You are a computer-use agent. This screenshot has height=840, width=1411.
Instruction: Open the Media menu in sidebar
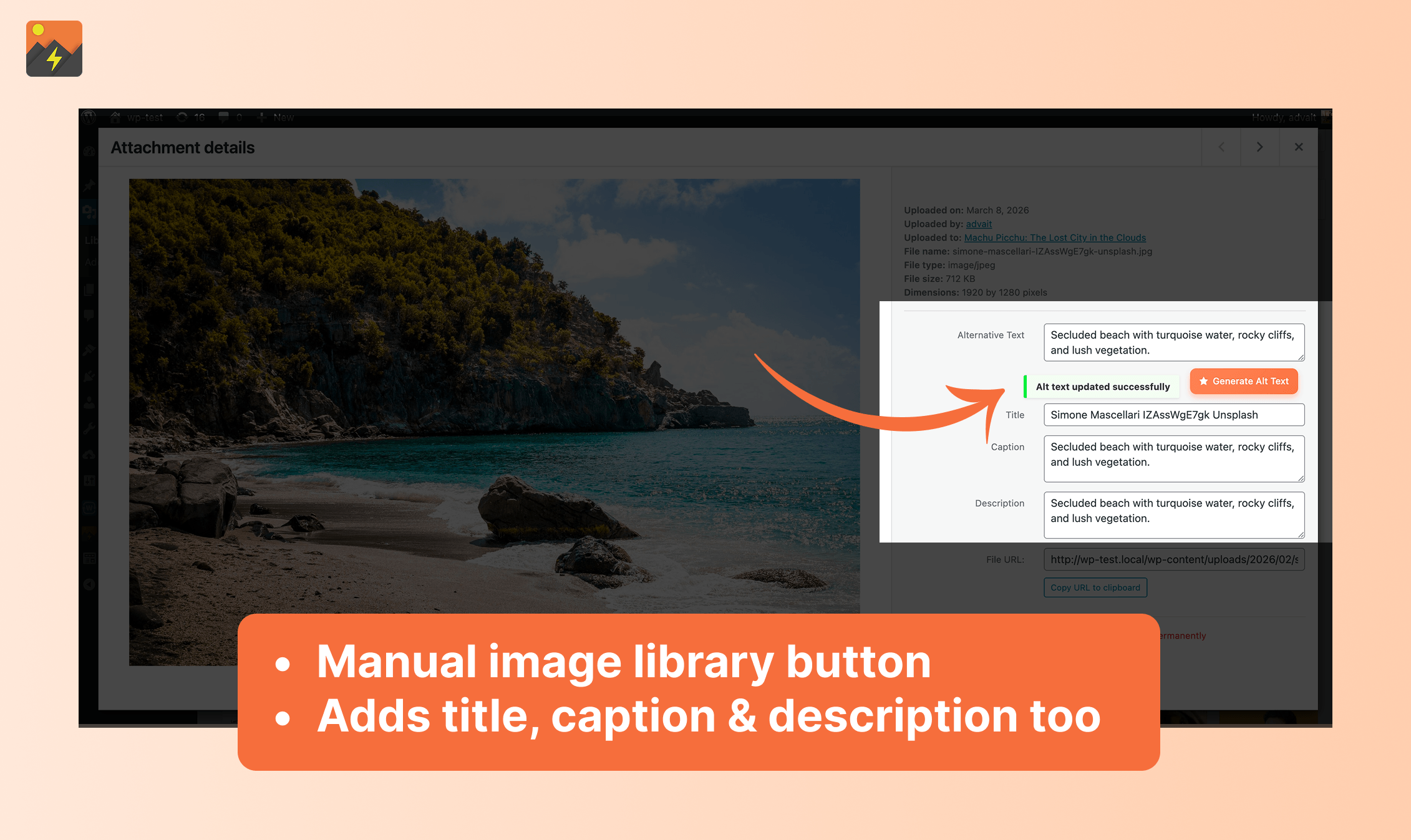click(89, 212)
